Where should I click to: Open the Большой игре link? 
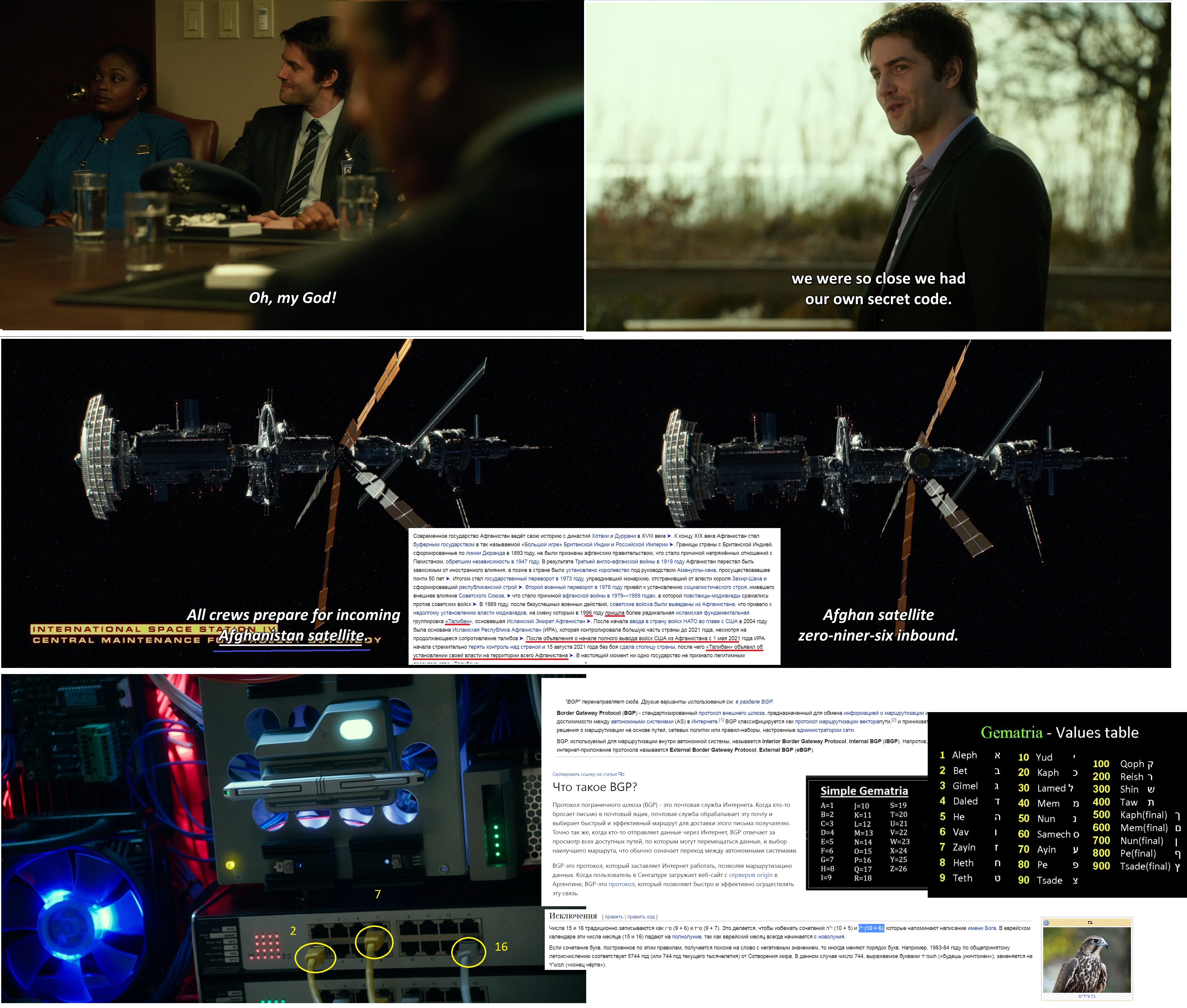542,545
